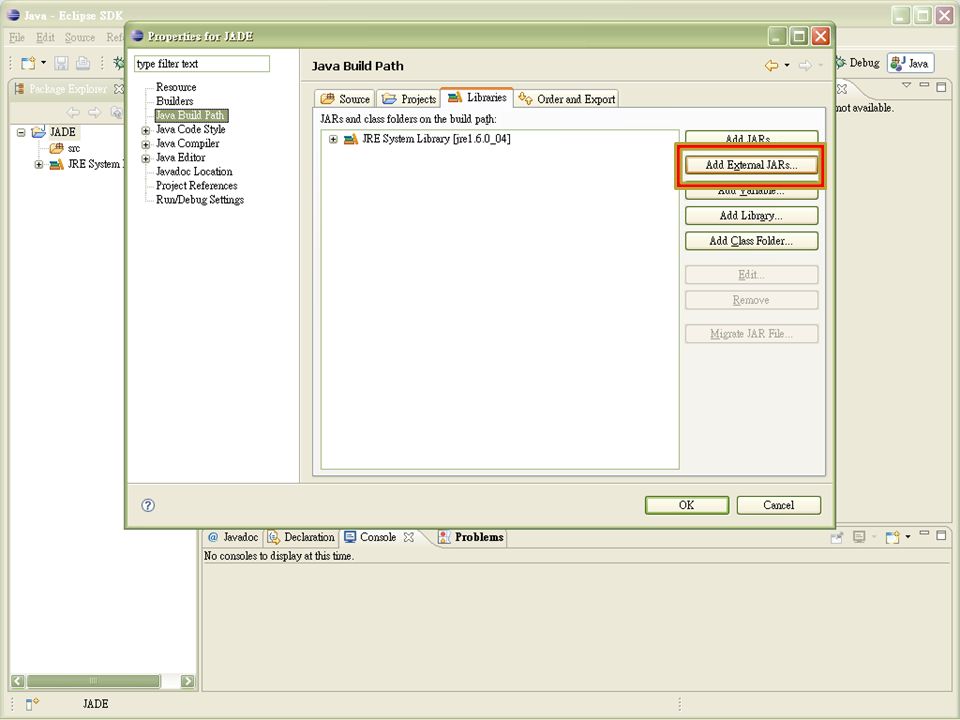This screenshot has width=960, height=720.
Task: Cancel the Properties dialog
Action: coord(778,505)
